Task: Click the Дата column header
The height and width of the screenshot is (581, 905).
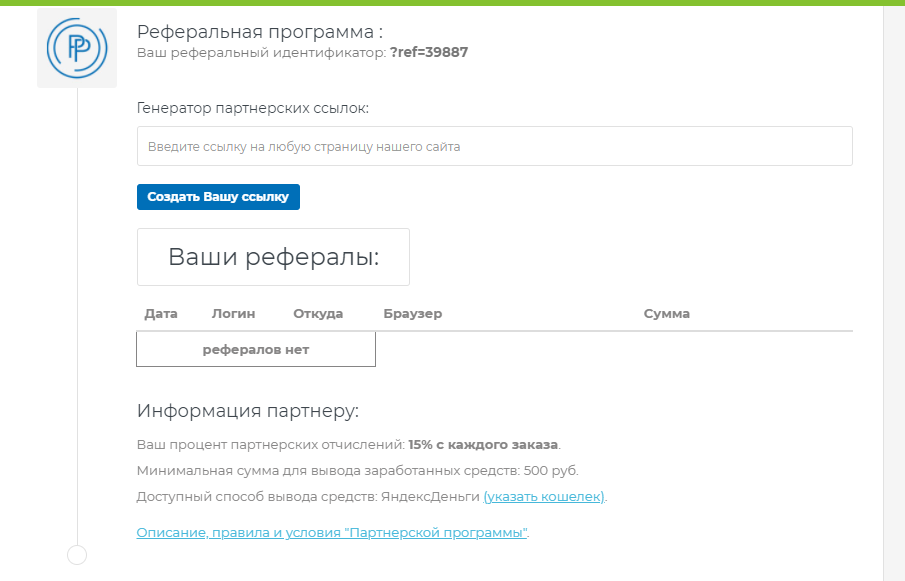Action: (x=161, y=313)
